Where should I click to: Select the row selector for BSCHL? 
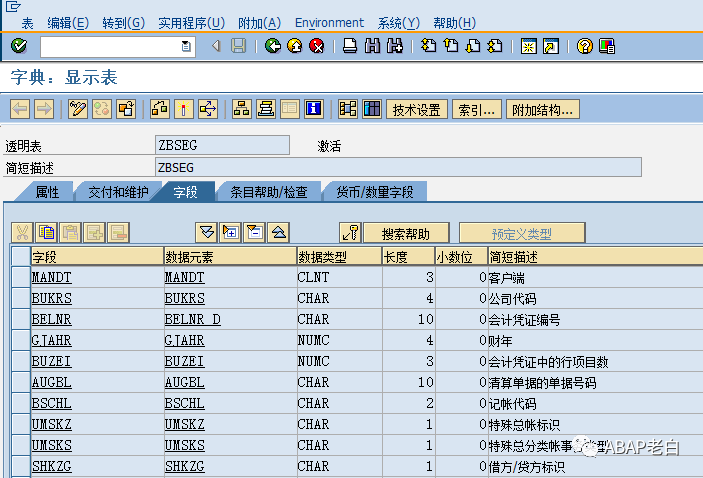(21, 403)
